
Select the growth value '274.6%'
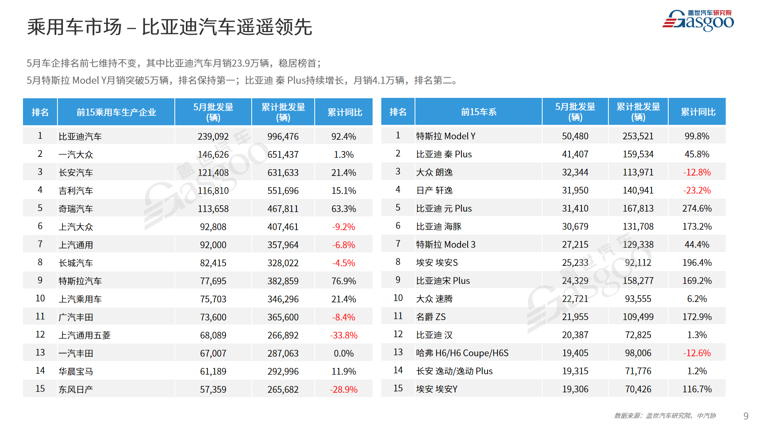click(697, 208)
